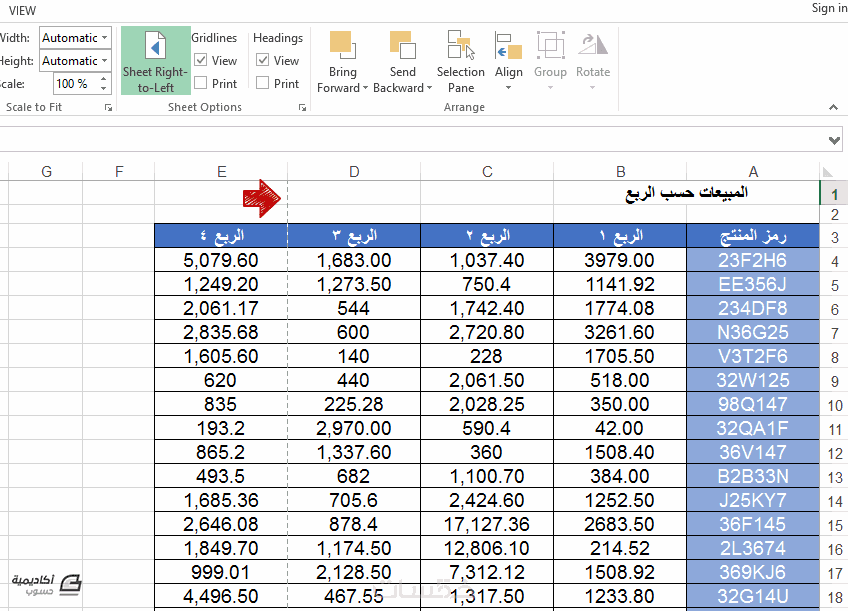Viewport: 848px width, 611px height.
Task: Enable the Gridlines Print checkbox
Action: click(x=201, y=83)
